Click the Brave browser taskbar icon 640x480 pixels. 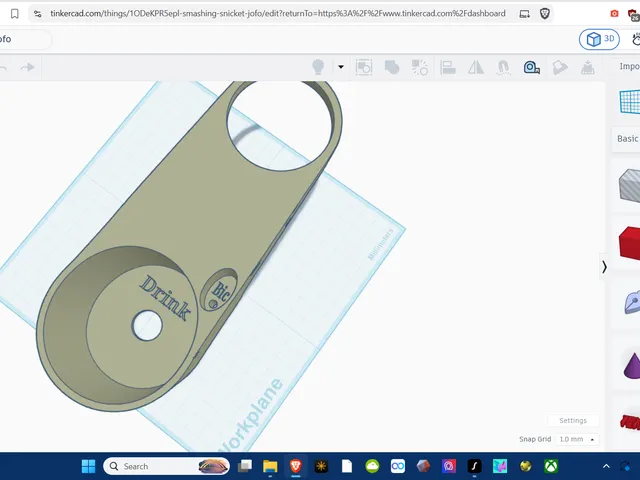pos(296,466)
